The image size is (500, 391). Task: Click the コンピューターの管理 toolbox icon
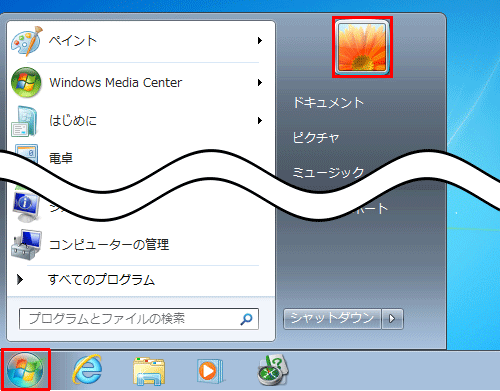(x=26, y=245)
